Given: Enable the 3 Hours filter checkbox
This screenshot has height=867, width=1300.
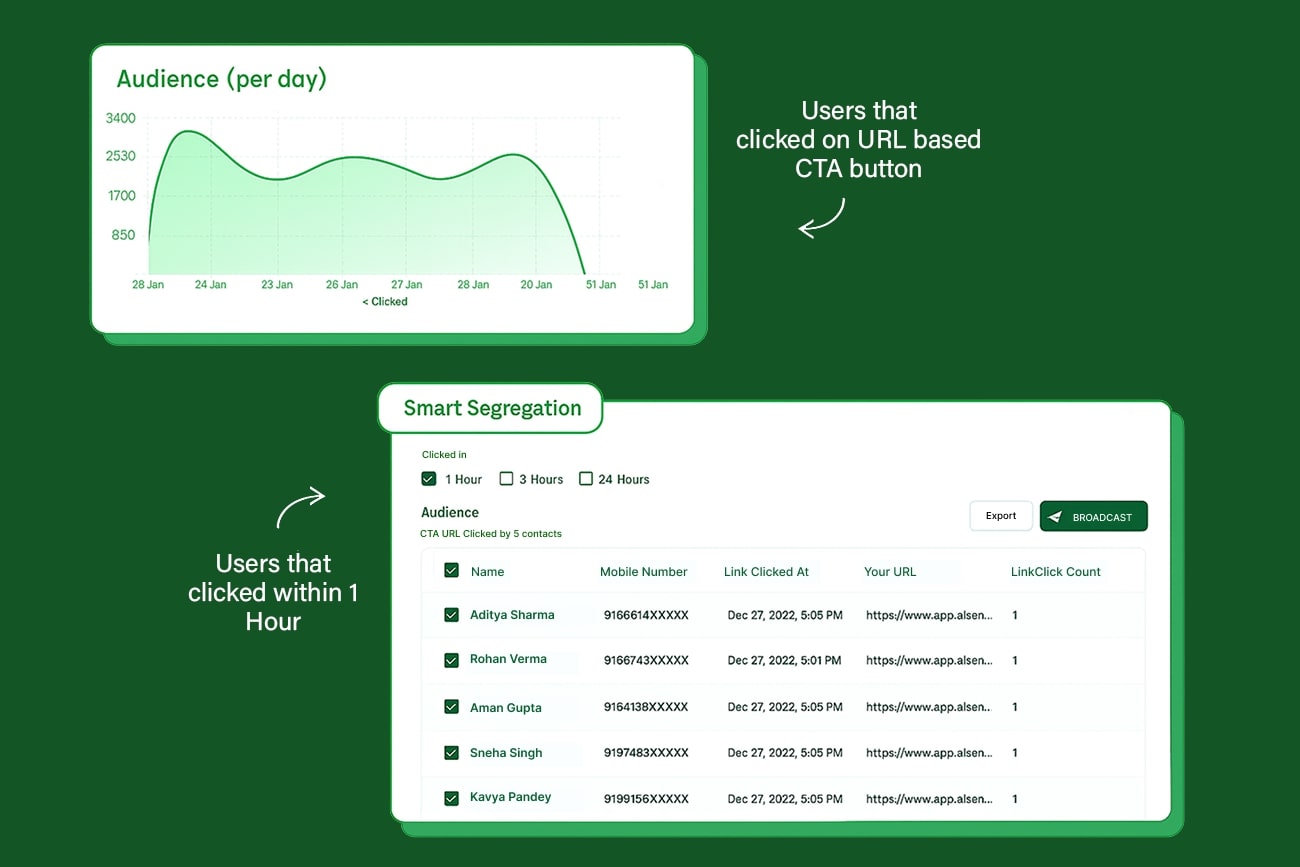Looking at the screenshot, I should click(x=506, y=479).
